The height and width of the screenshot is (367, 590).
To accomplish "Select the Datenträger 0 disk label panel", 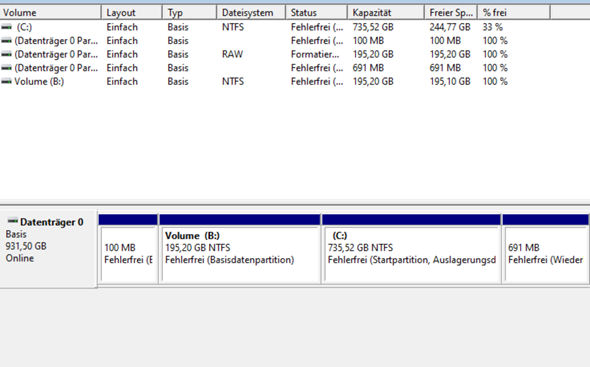I will point(49,249).
